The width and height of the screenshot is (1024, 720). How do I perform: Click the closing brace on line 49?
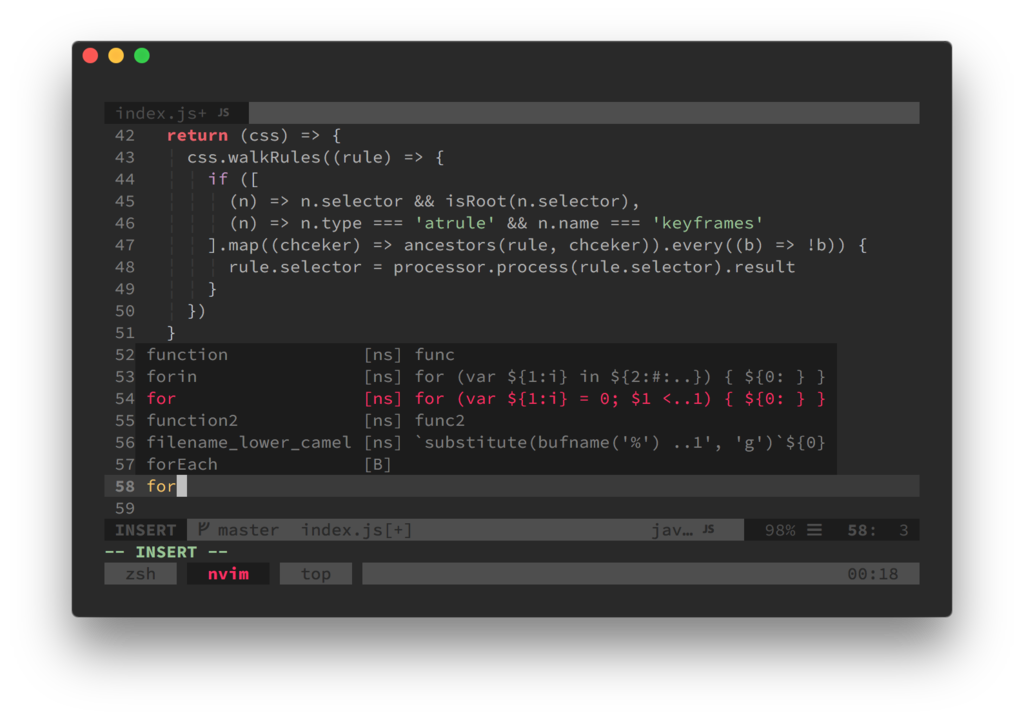[212, 289]
